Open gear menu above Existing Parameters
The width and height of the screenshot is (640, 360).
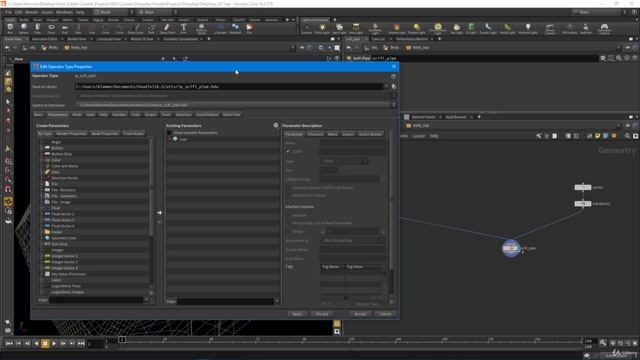[x=276, y=125]
